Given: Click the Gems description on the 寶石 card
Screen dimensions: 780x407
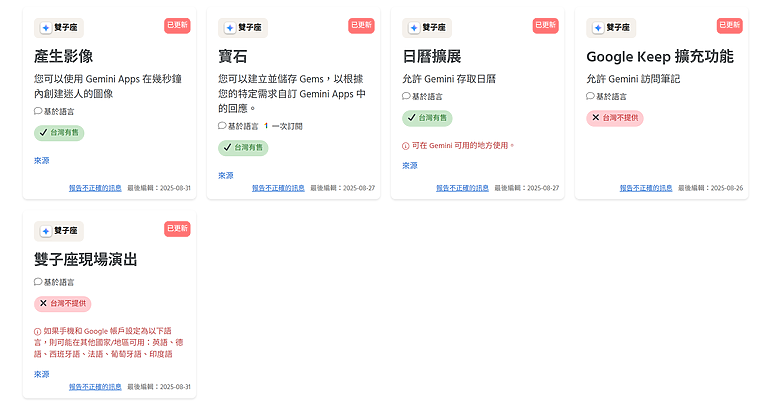Looking at the screenshot, I should (292, 94).
